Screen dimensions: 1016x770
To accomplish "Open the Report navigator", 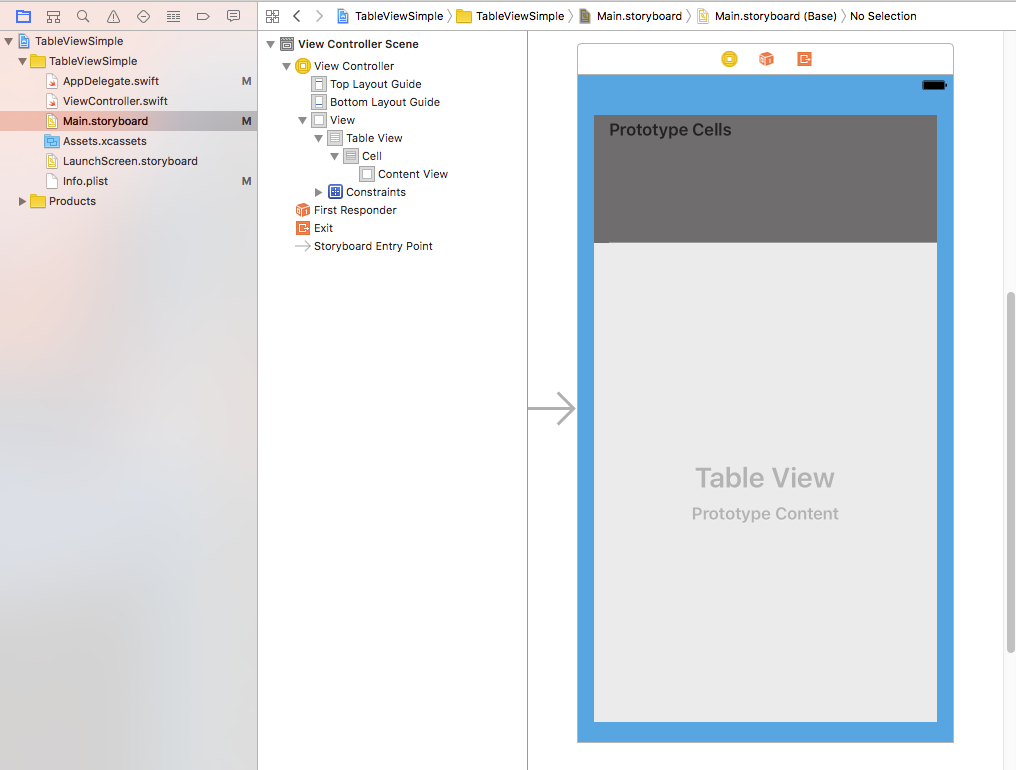I will (x=233, y=16).
